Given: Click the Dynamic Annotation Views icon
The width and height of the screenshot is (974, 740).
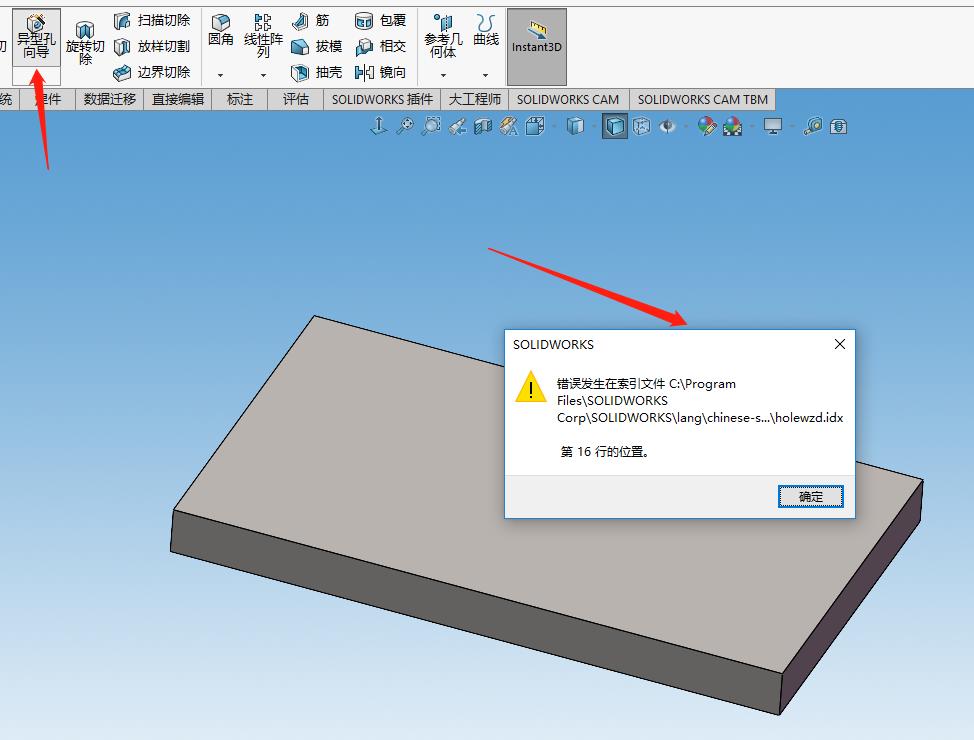Looking at the screenshot, I should pos(509,127).
